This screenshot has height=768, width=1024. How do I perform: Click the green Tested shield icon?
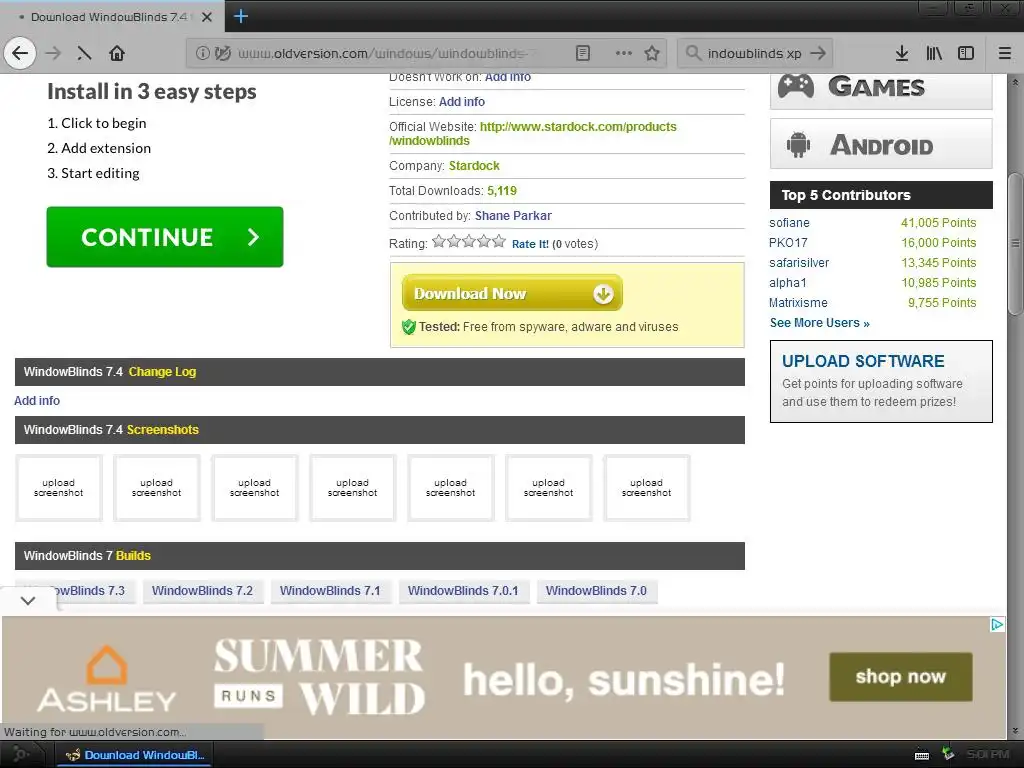pyautogui.click(x=409, y=327)
